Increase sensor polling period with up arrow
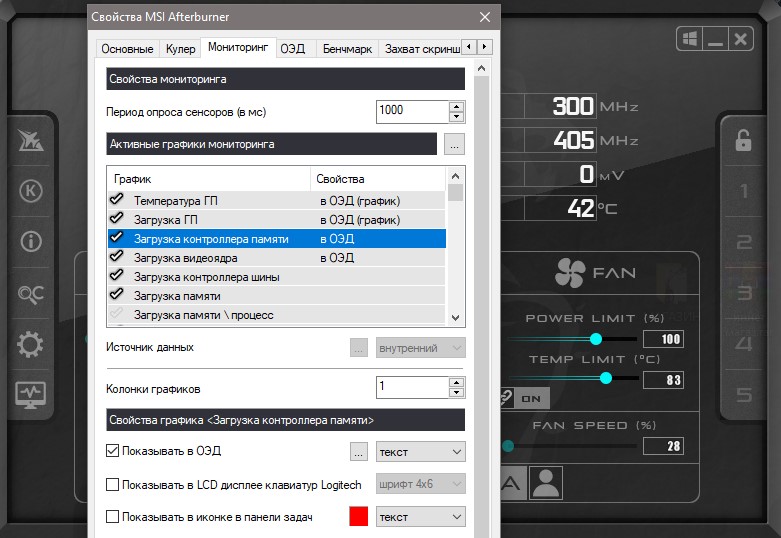The height and width of the screenshot is (538, 781). [456, 107]
